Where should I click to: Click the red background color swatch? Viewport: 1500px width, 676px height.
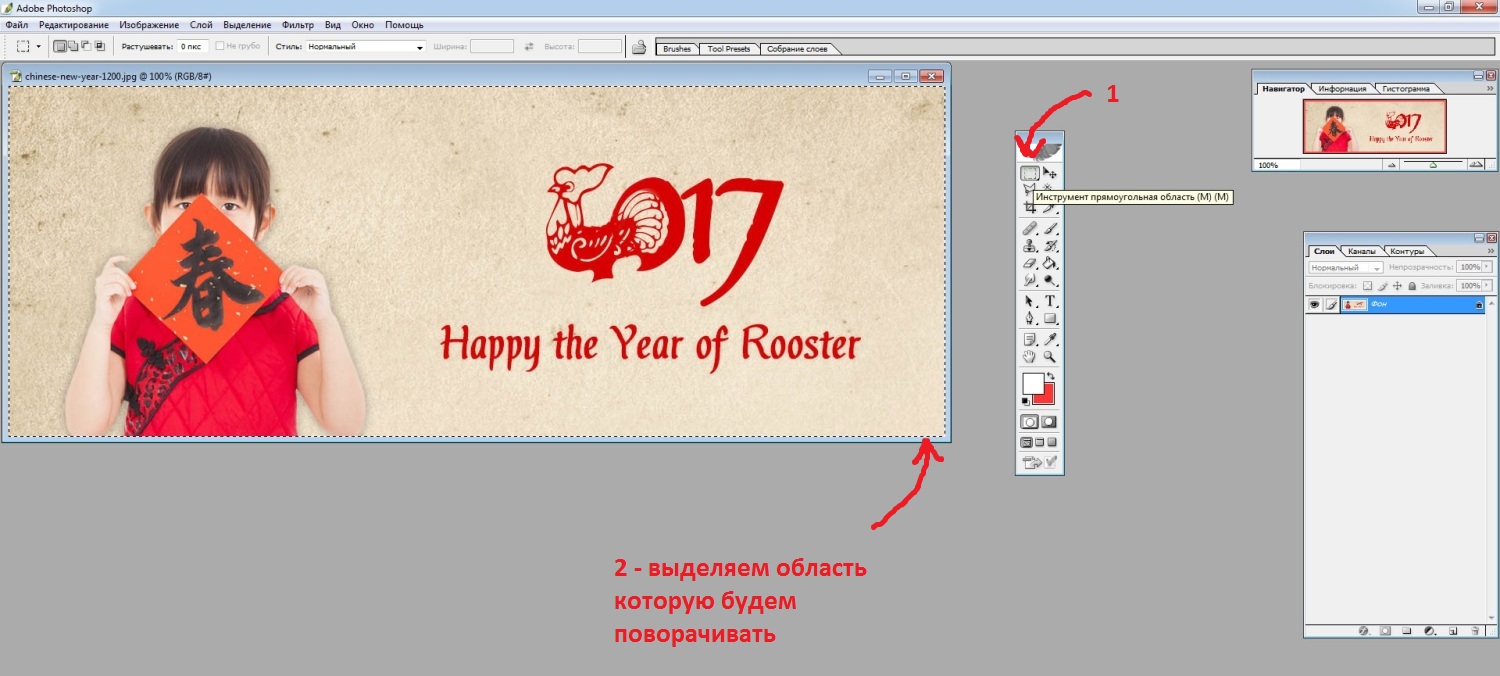(x=1046, y=394)
